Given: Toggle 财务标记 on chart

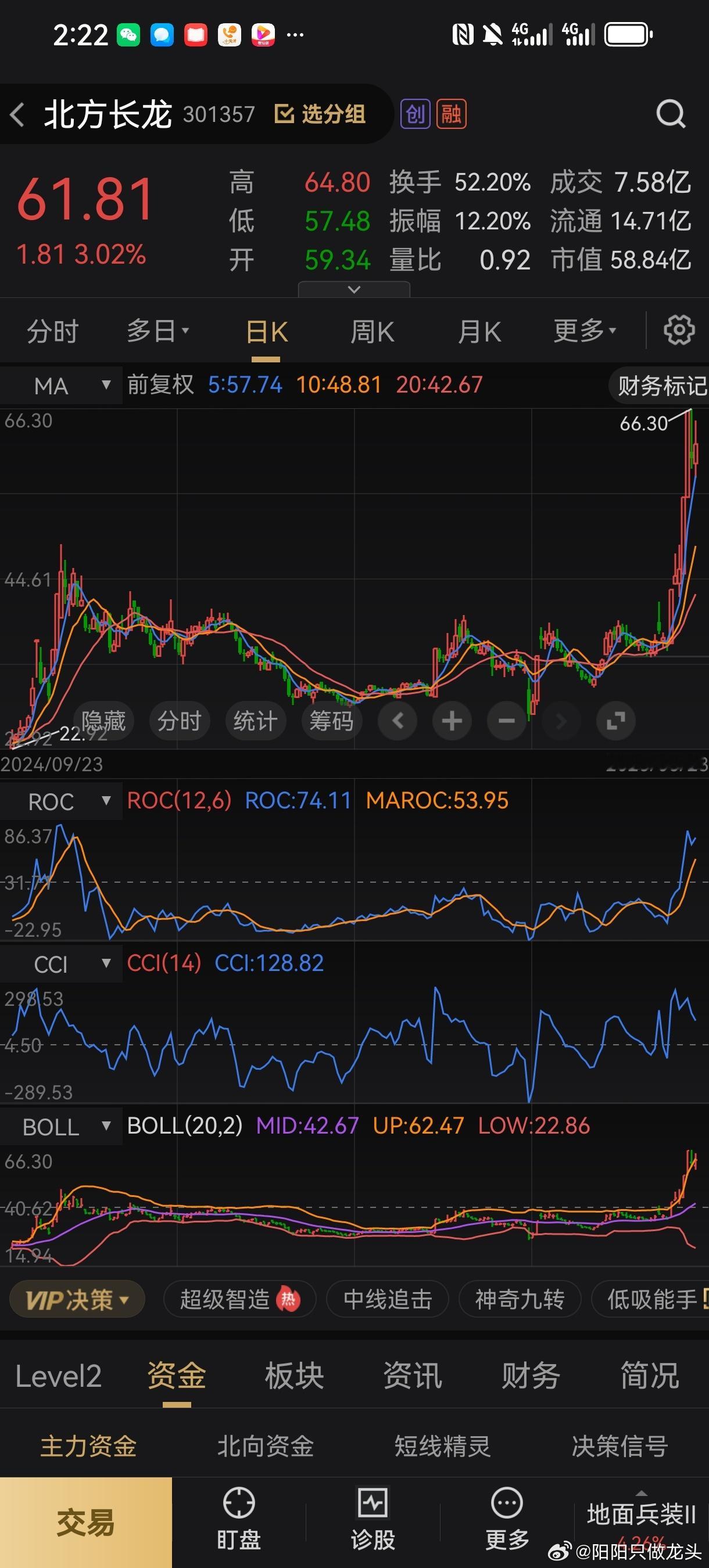Looking at the screenshot, I should (x=659, y=386).
